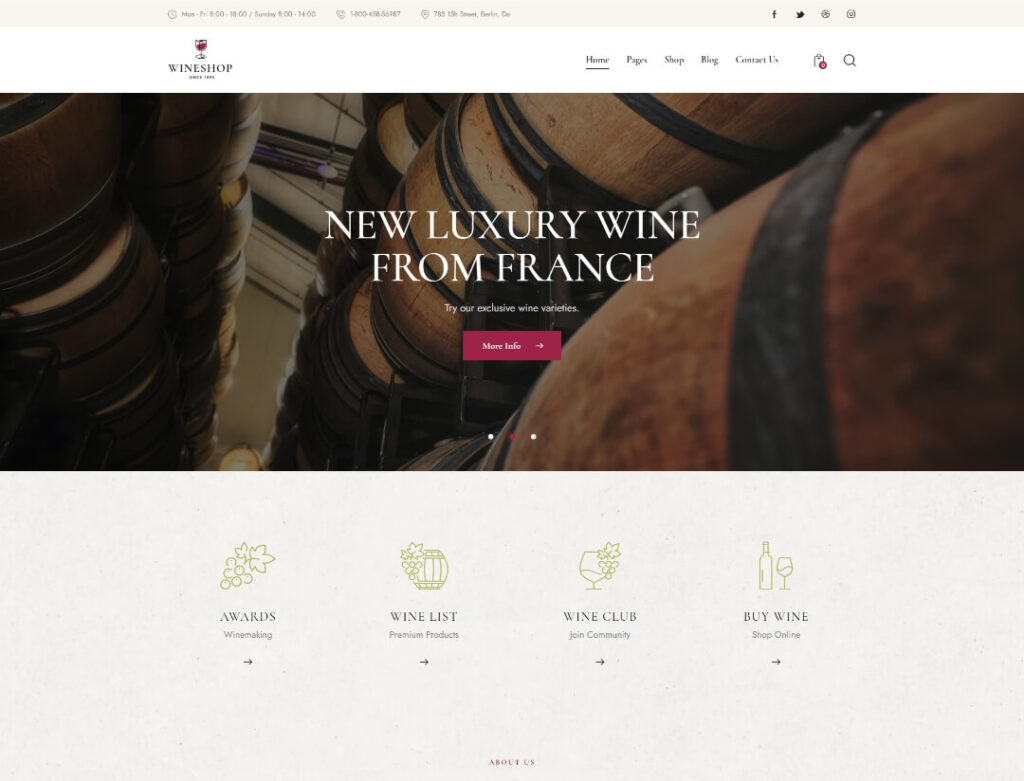Open the Instagram social icon

(851, 14)
